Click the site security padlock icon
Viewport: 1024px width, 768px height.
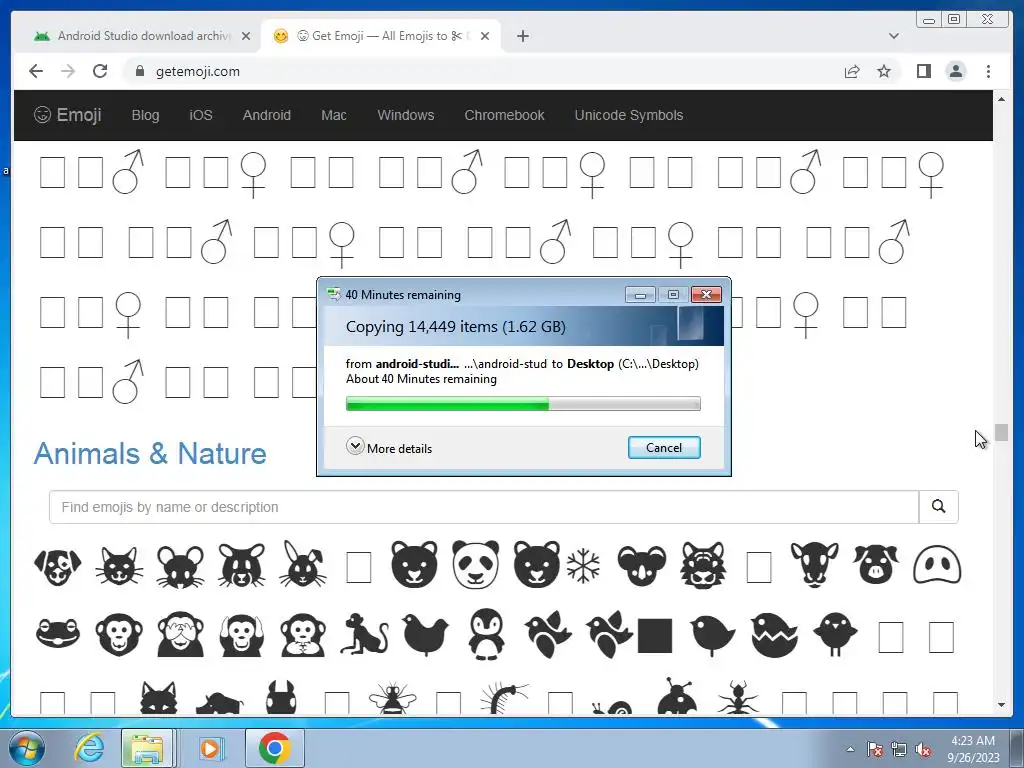[140, 71]
